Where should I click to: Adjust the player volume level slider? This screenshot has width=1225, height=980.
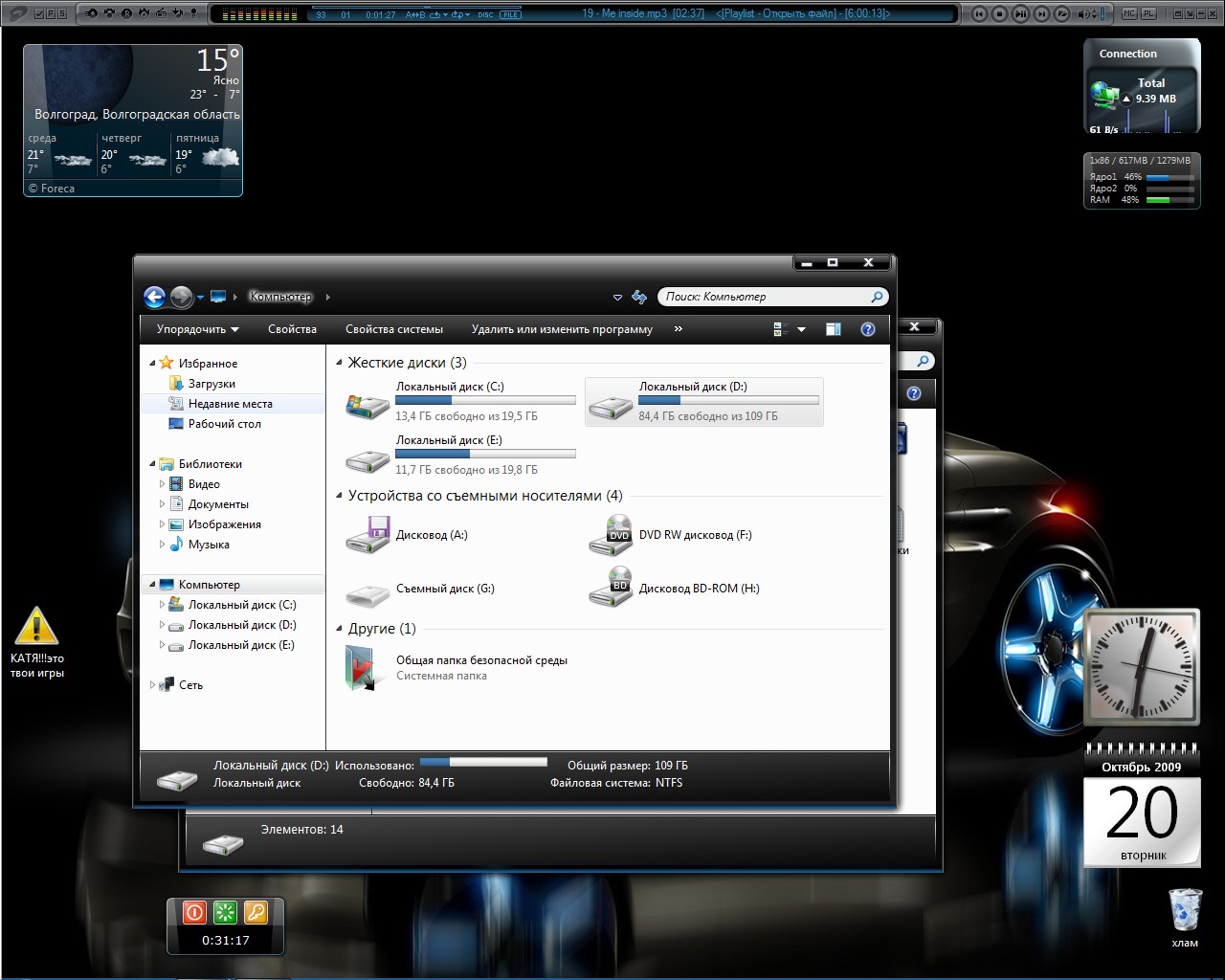pos(1102,13)
